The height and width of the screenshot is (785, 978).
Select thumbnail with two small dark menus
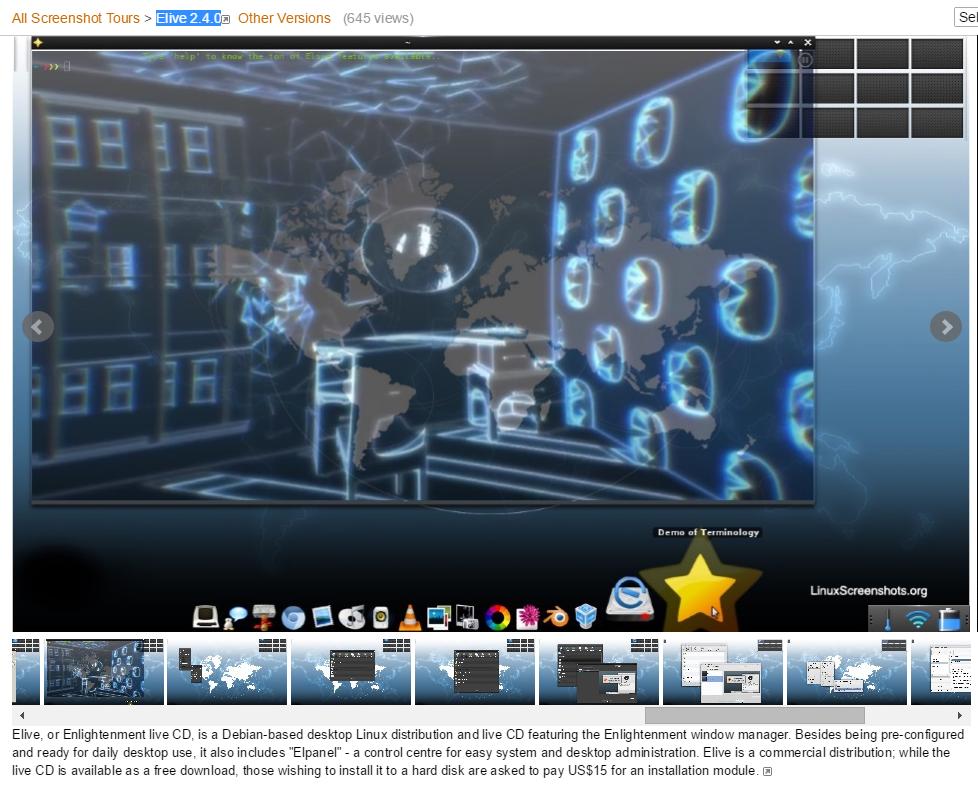[227, 672]
